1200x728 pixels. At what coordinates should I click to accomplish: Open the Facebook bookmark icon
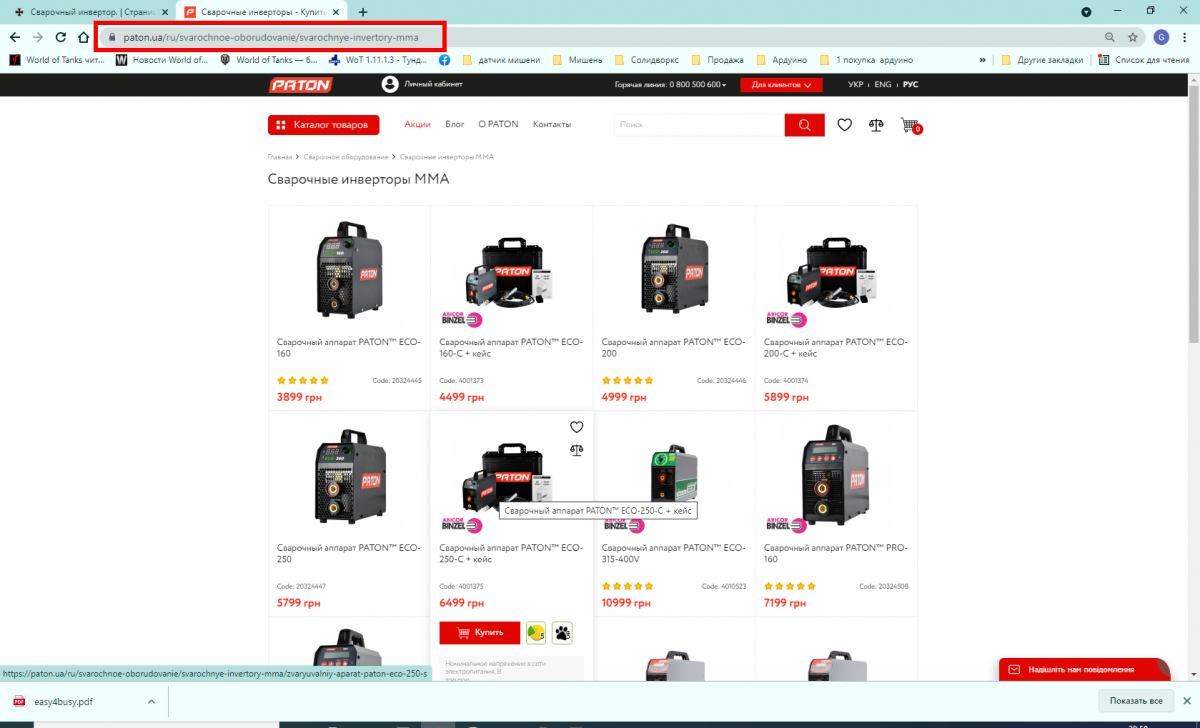445,60
